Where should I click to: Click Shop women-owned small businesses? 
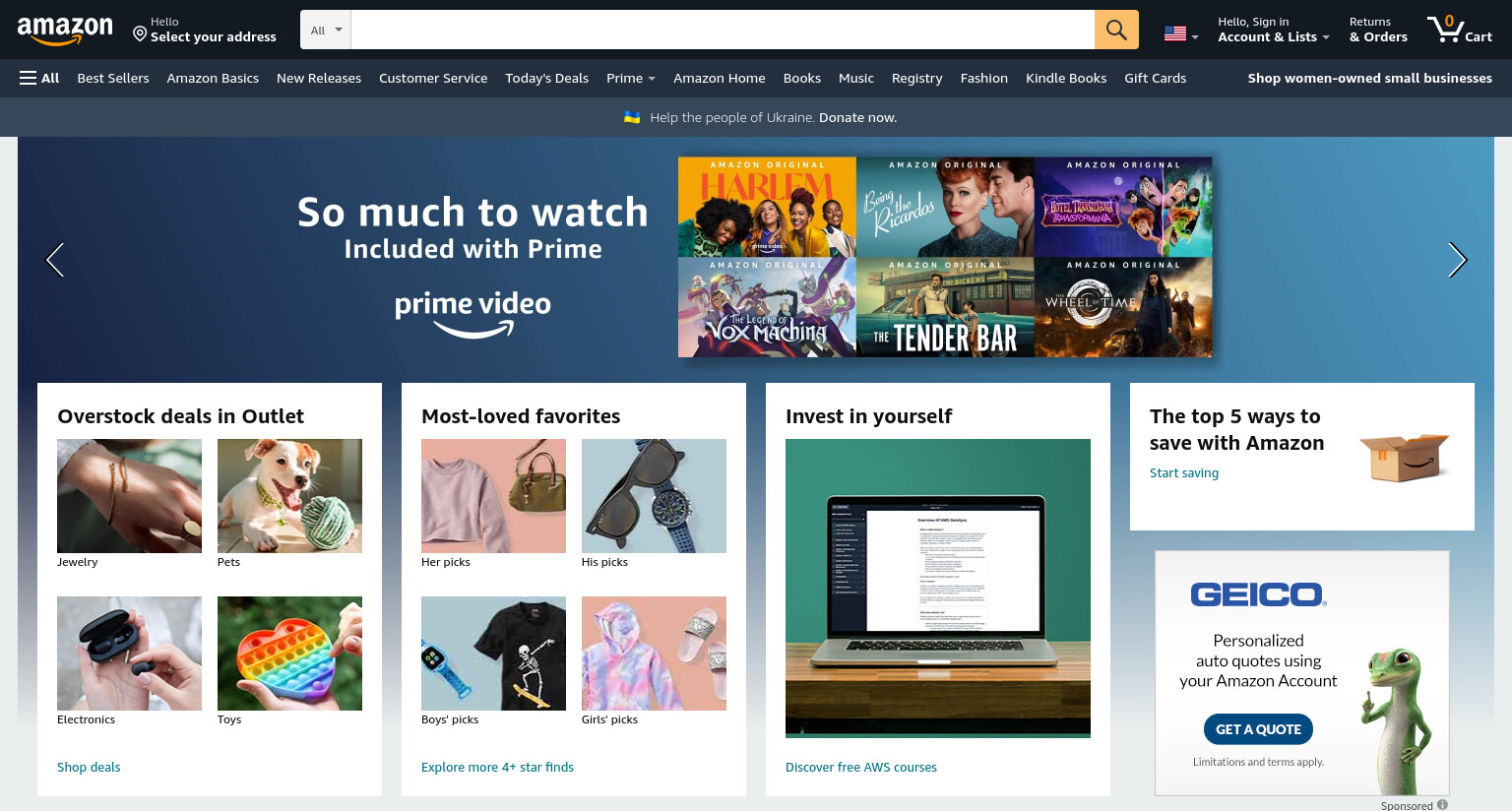1370,78
